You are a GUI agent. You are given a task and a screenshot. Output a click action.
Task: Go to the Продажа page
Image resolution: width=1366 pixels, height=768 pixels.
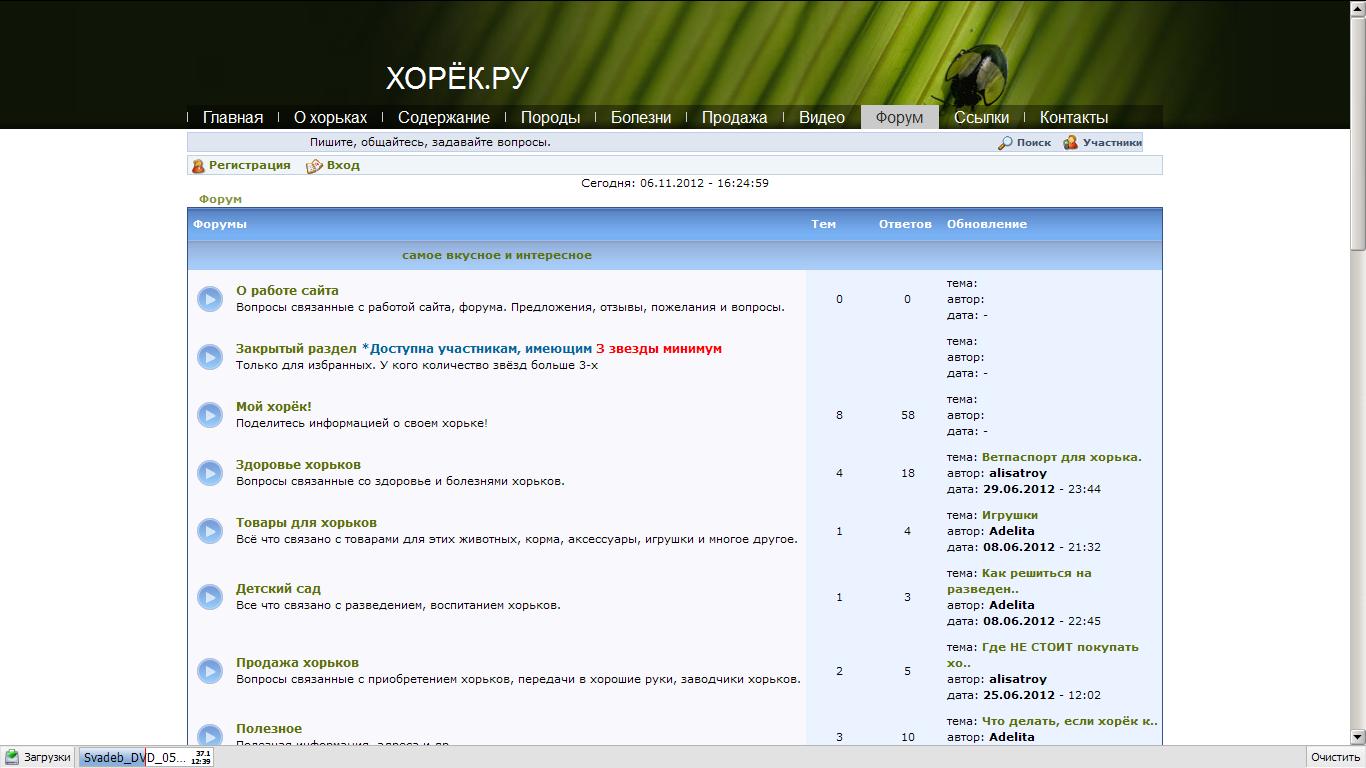point(734,117)
